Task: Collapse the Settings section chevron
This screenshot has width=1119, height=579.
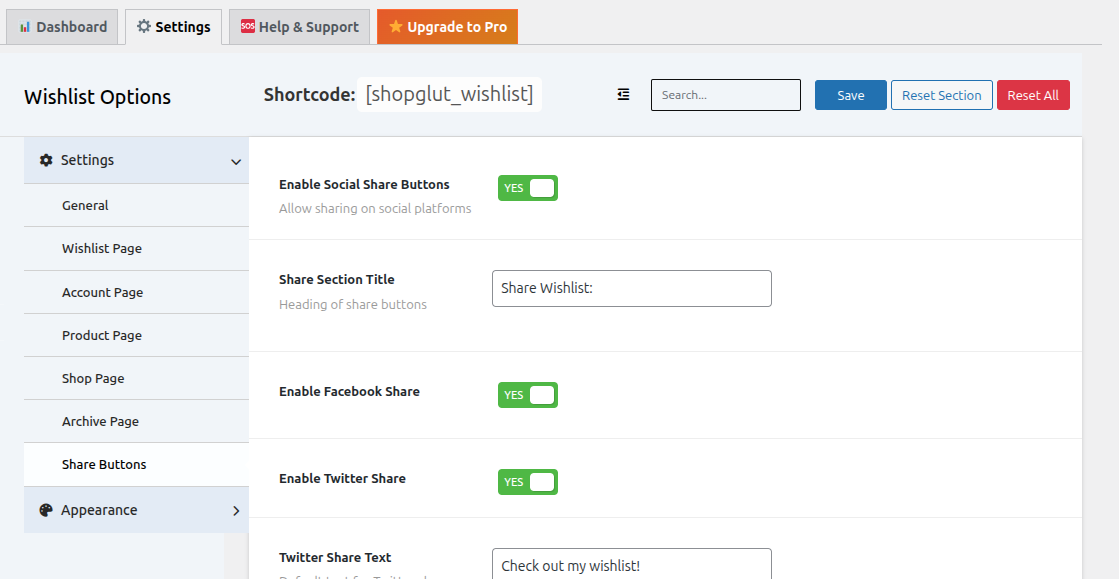Action: (236, 161)
